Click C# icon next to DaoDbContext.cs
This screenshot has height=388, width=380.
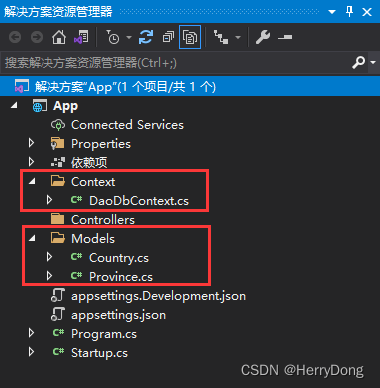[76, 200]
